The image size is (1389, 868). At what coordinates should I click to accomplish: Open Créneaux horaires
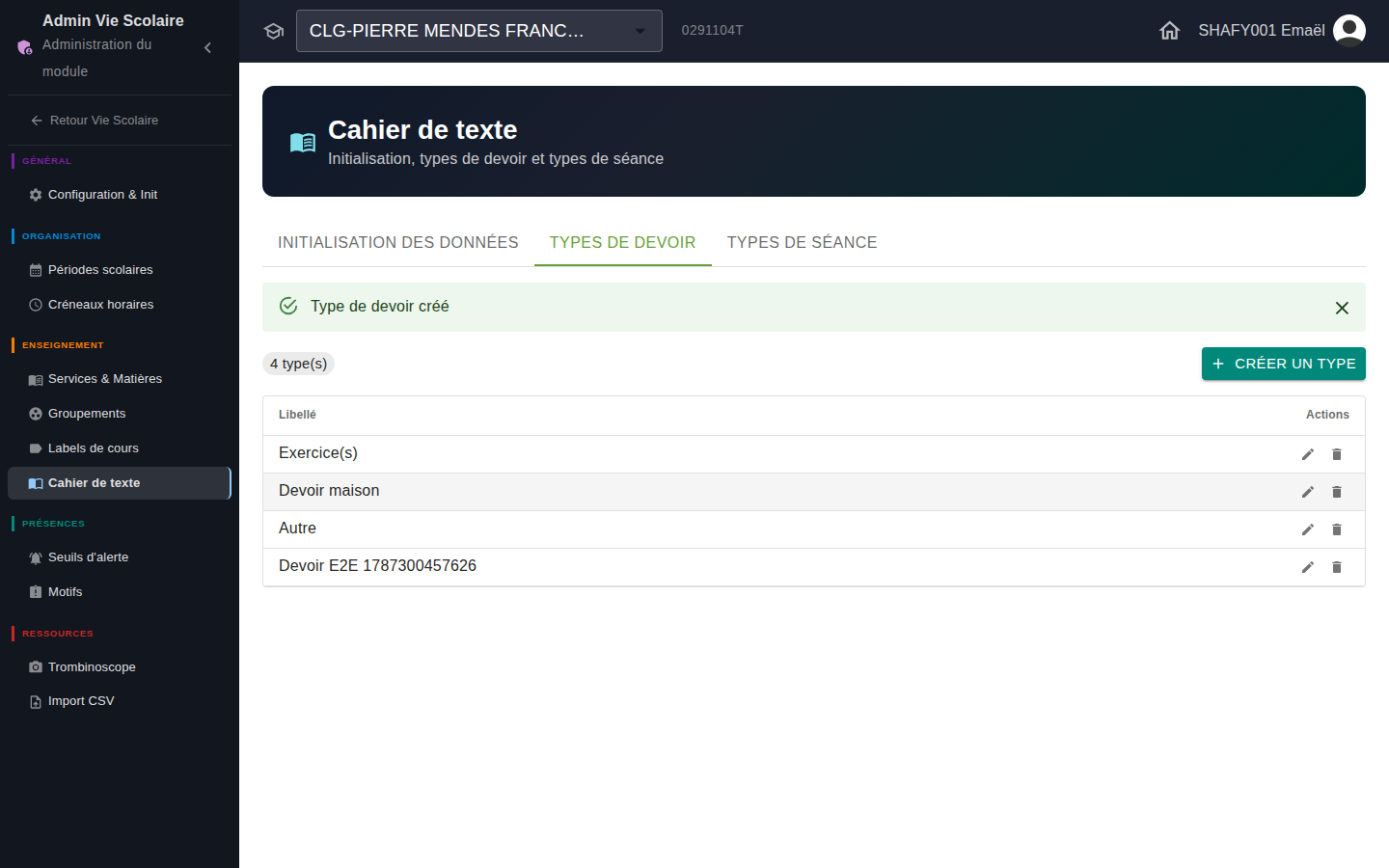(x=120, y=305)
